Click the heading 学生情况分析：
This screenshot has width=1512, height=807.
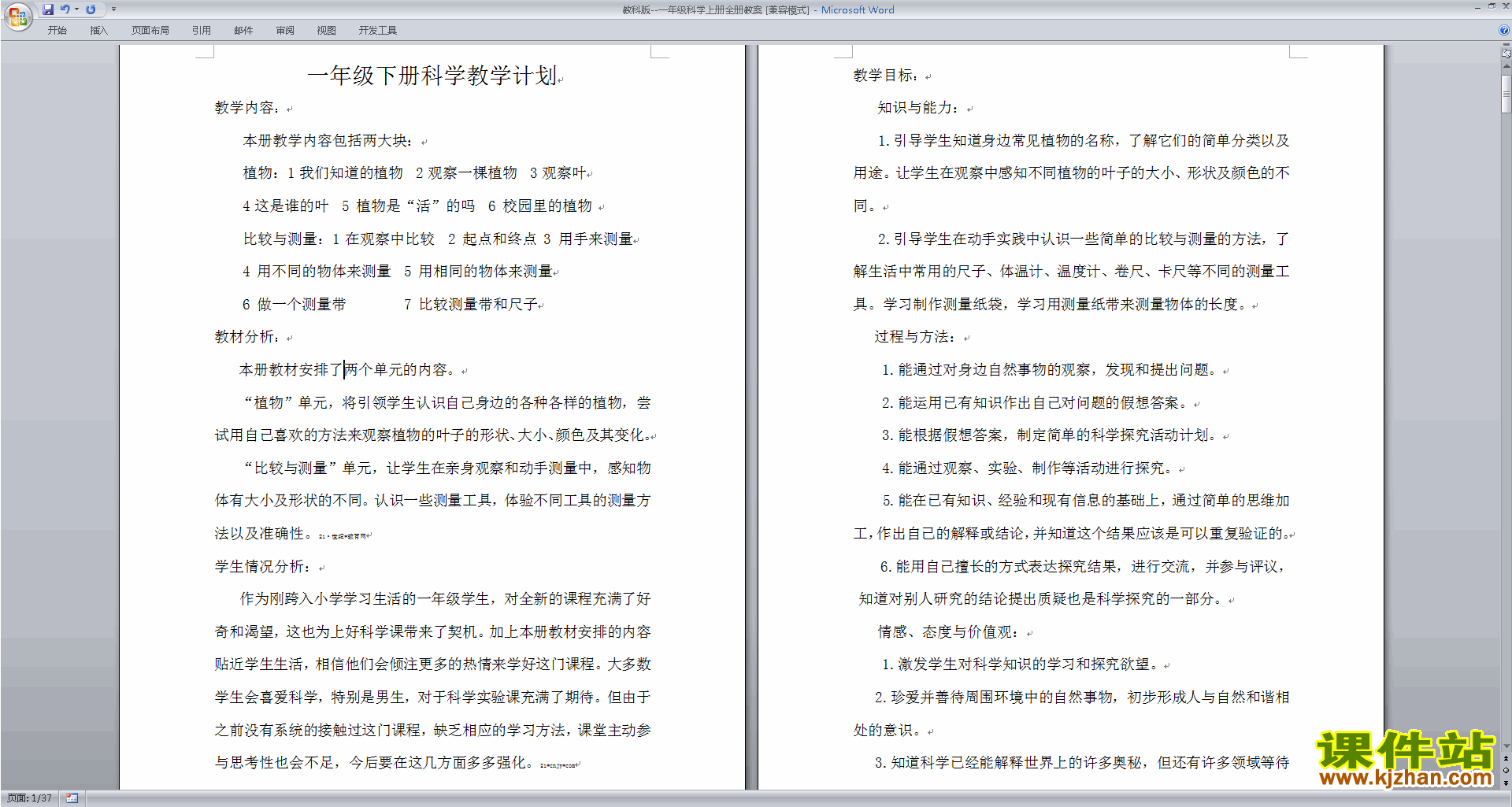click(263, 567)
